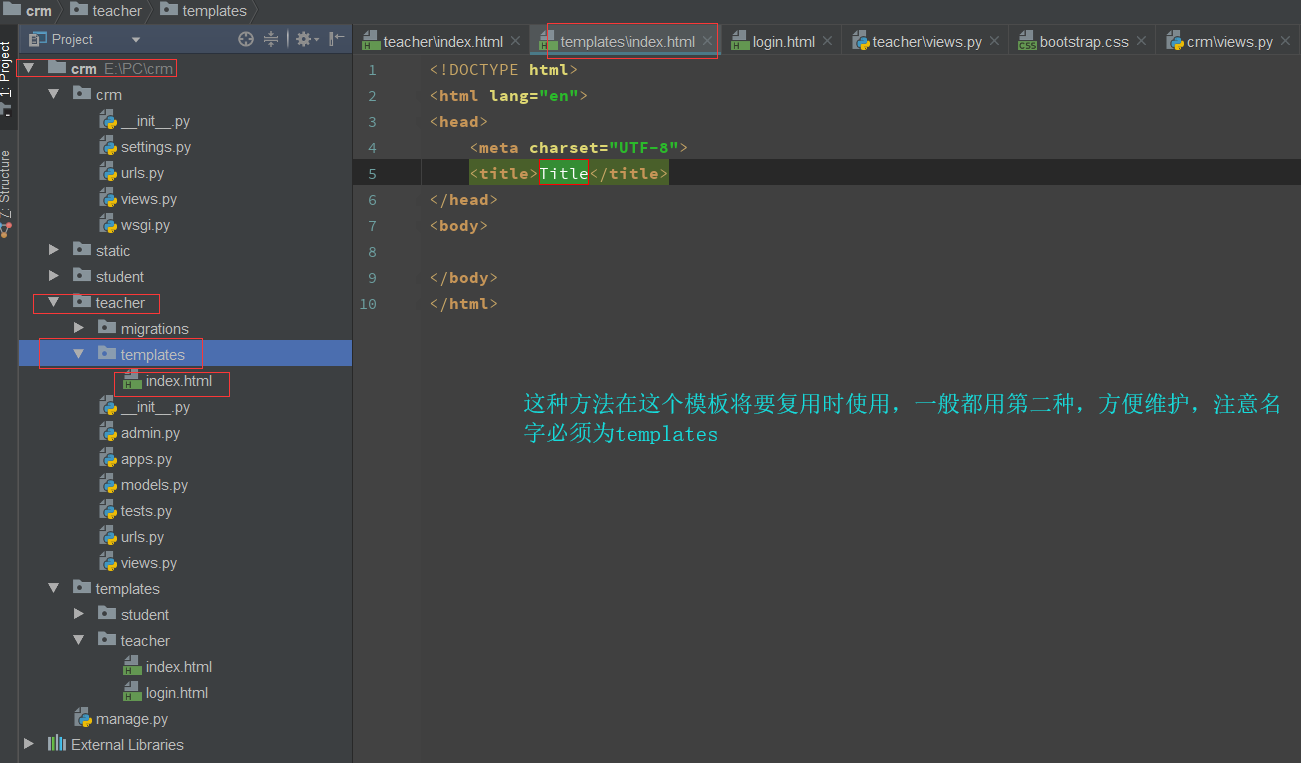
Task: Collapse the teacher app folder
Action: point(54,302)
